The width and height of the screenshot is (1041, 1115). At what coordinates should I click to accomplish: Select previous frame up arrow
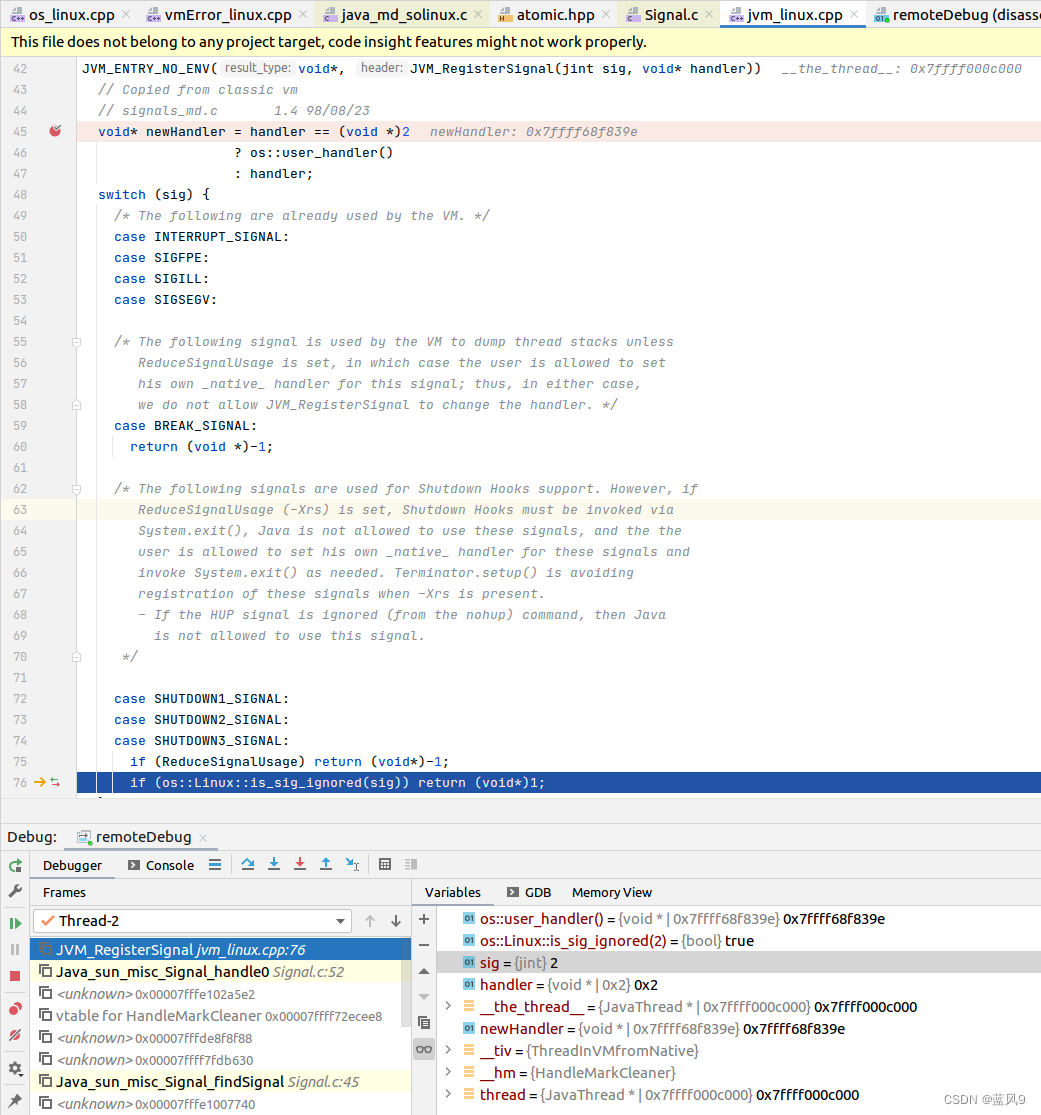click(x=370, y=921)
